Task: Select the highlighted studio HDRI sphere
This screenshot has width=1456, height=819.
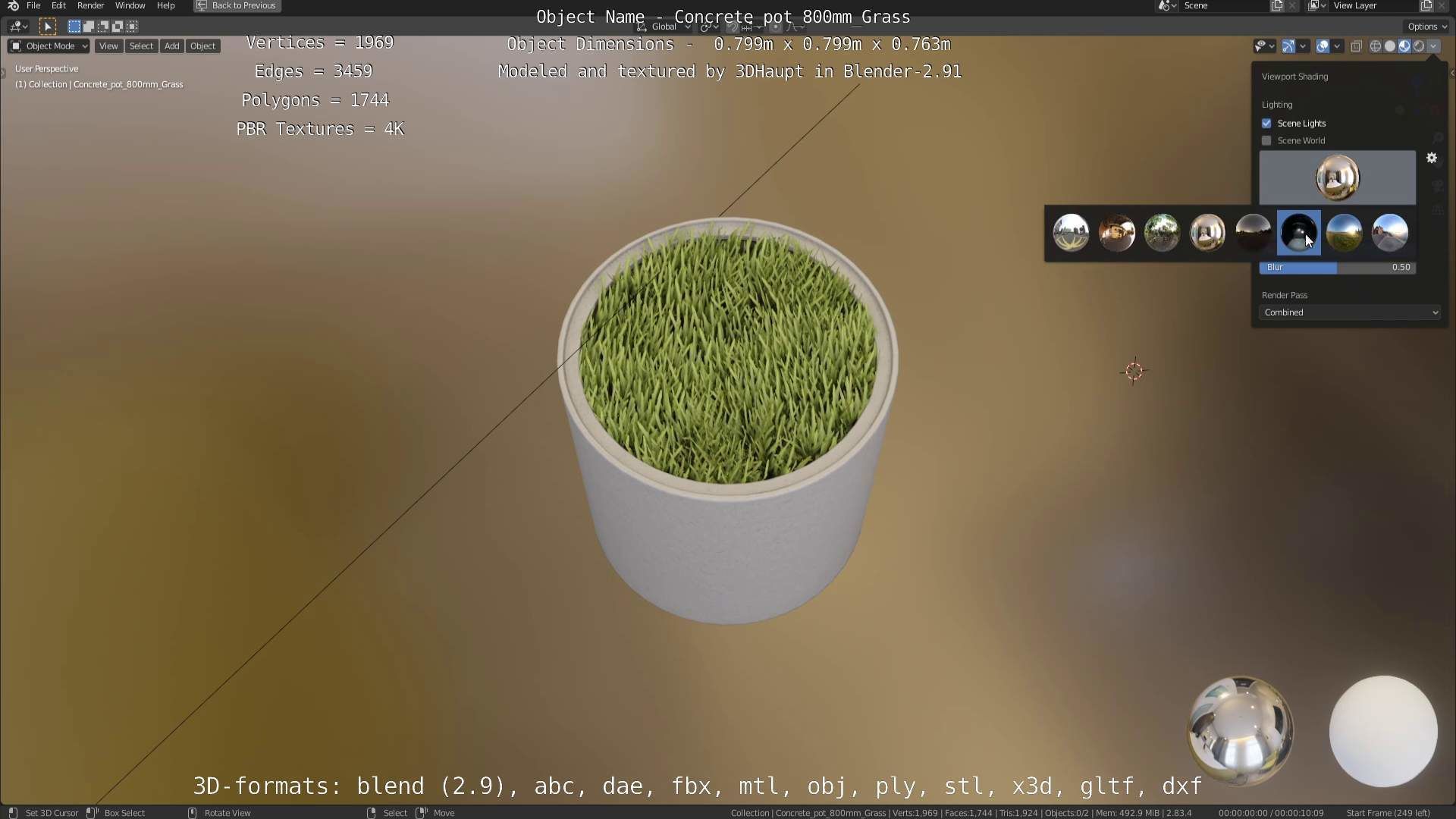Action: pos(1298,233)
